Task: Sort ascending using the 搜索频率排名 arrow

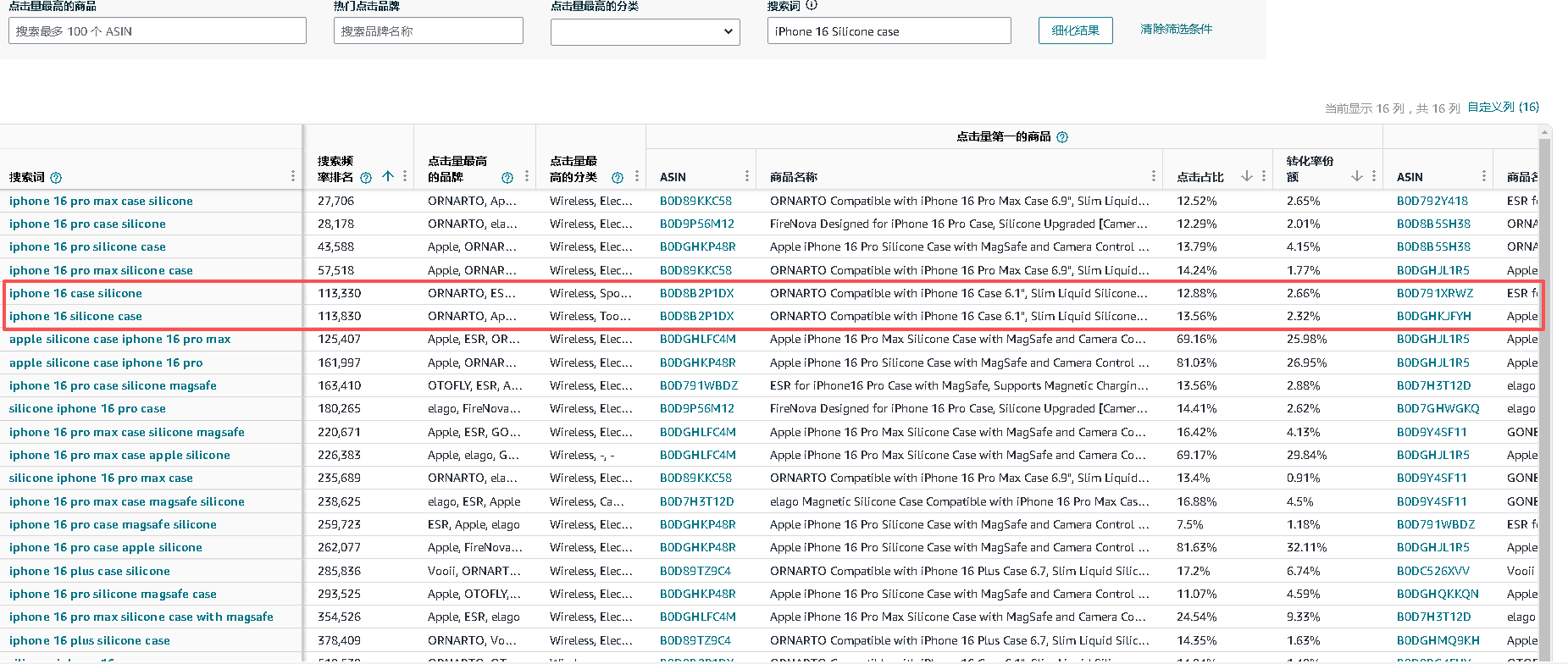Action: point(388,177)
